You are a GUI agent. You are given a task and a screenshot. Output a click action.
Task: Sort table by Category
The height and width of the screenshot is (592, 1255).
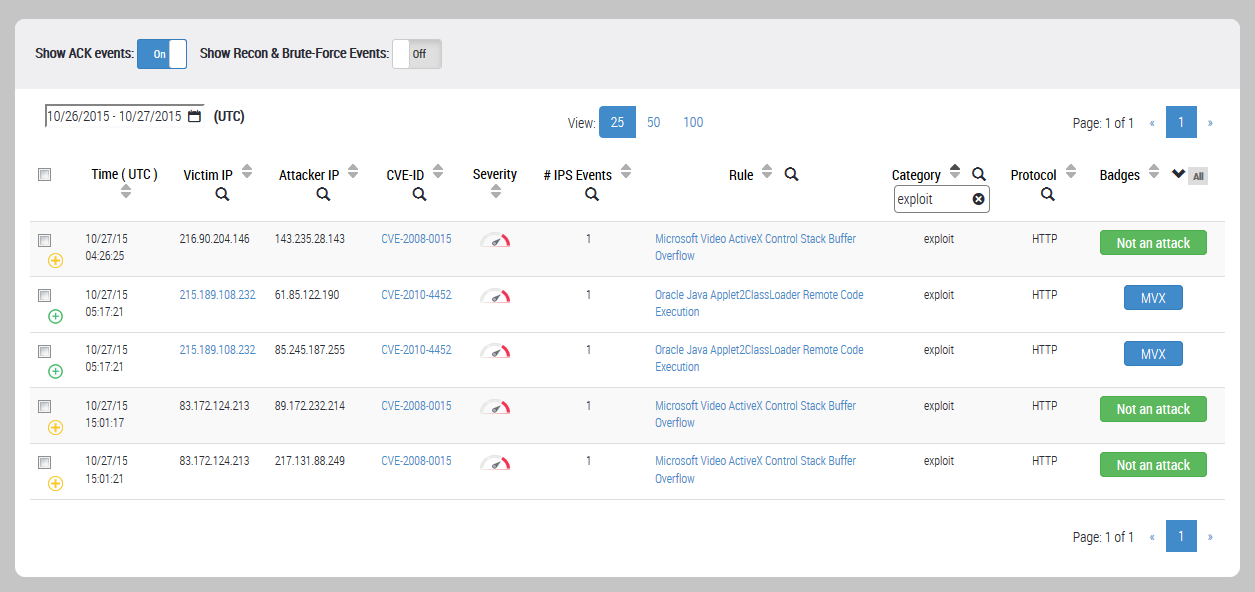955,171
